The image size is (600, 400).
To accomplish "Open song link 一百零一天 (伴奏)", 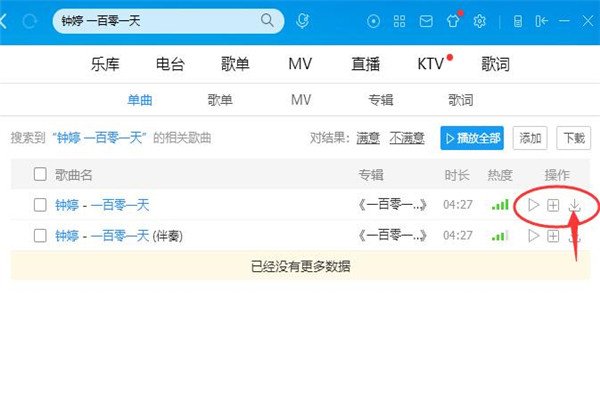I will pos(119,236).
